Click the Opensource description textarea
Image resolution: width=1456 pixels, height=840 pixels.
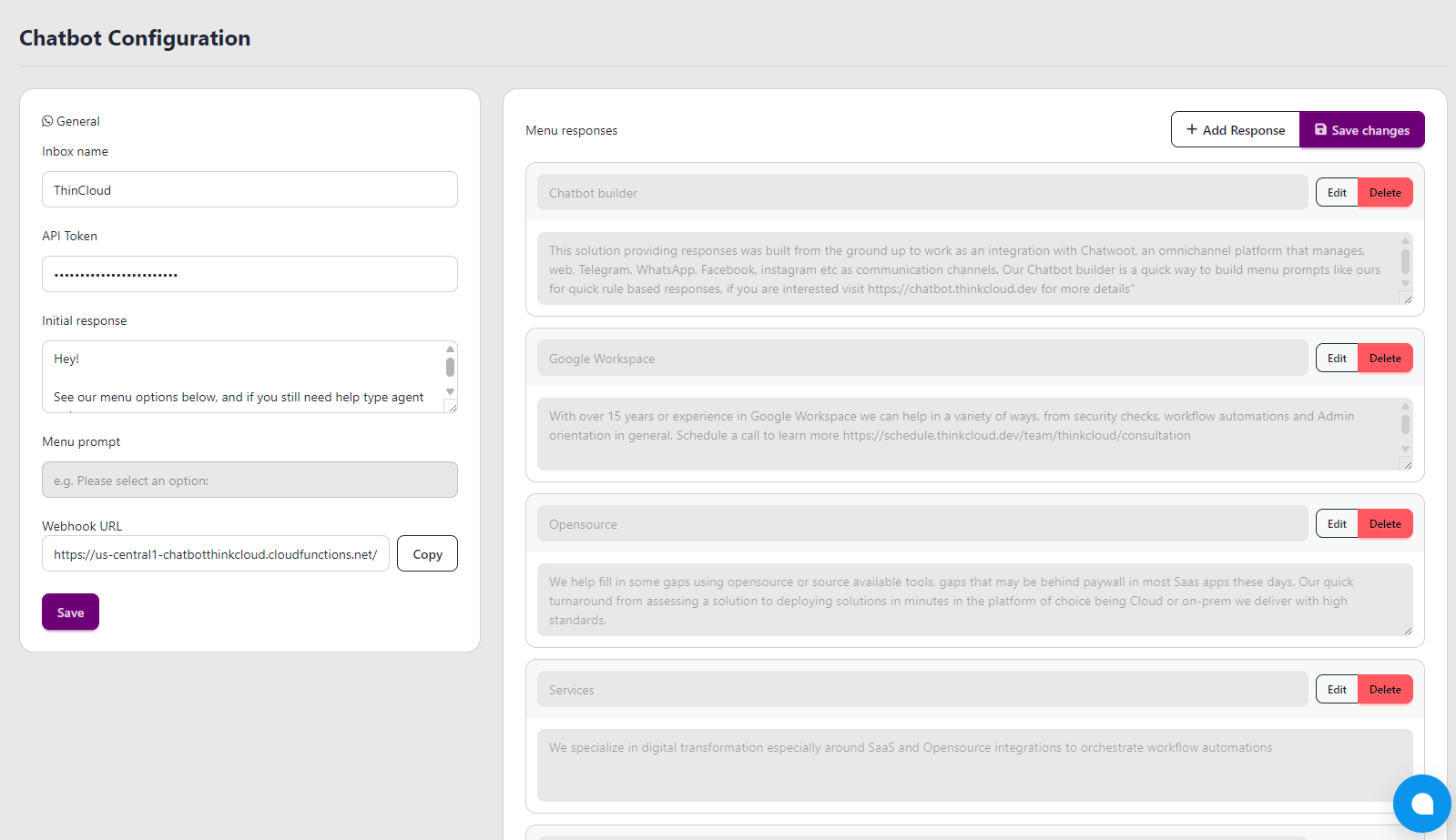pos(975,600)
